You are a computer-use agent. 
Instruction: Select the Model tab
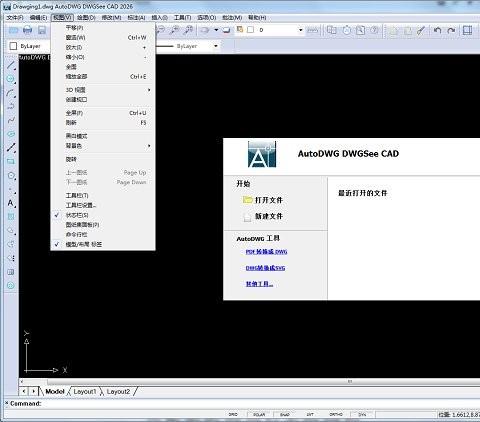coord(55,391)
